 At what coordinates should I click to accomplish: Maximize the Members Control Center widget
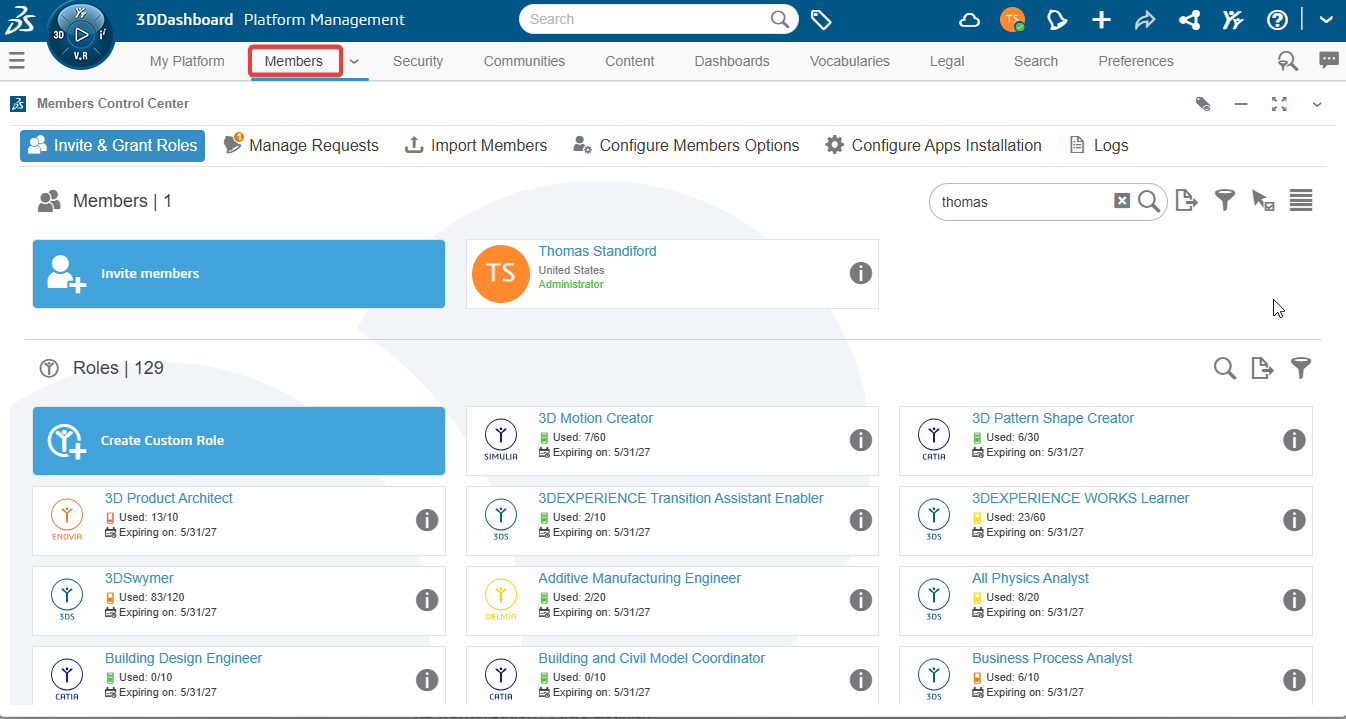tap(1279, 104)
